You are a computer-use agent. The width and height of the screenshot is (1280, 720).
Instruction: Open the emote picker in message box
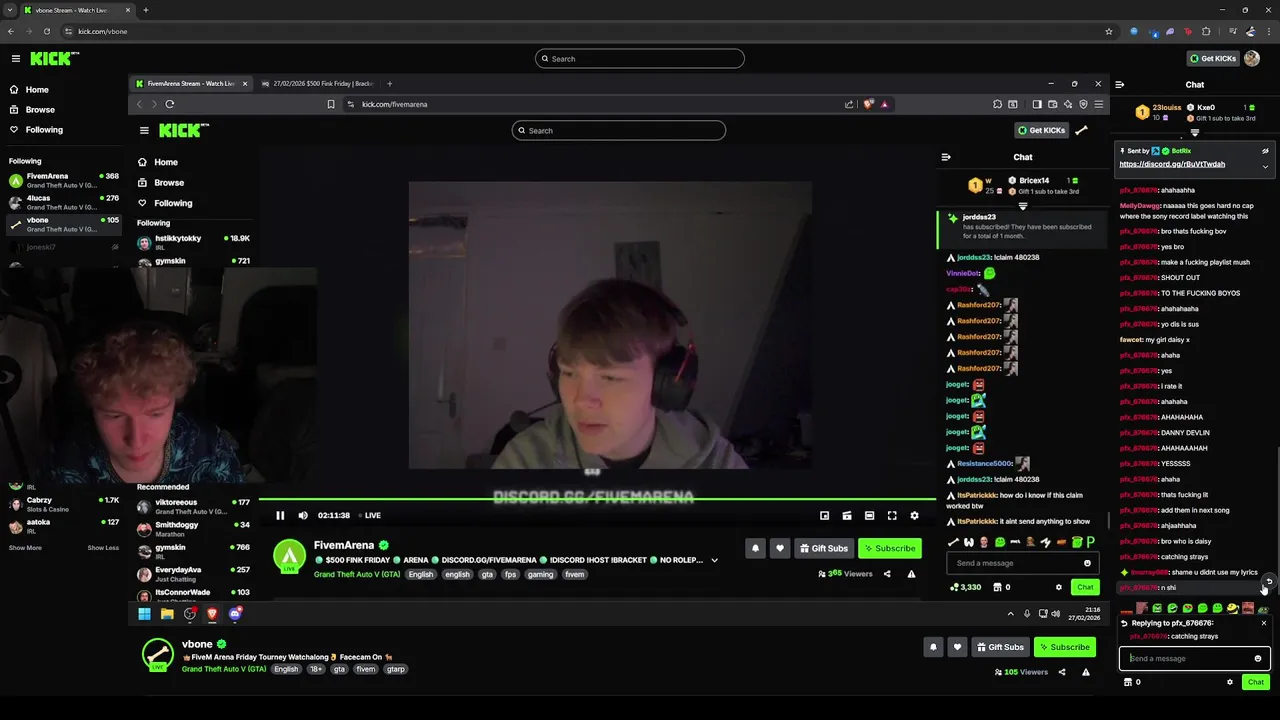[1258, 658]
